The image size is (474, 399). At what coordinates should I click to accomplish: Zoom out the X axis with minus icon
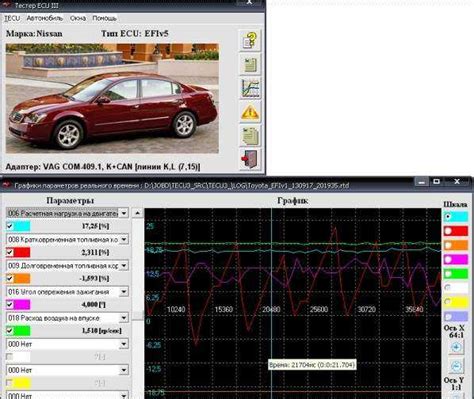pos(456,366)
